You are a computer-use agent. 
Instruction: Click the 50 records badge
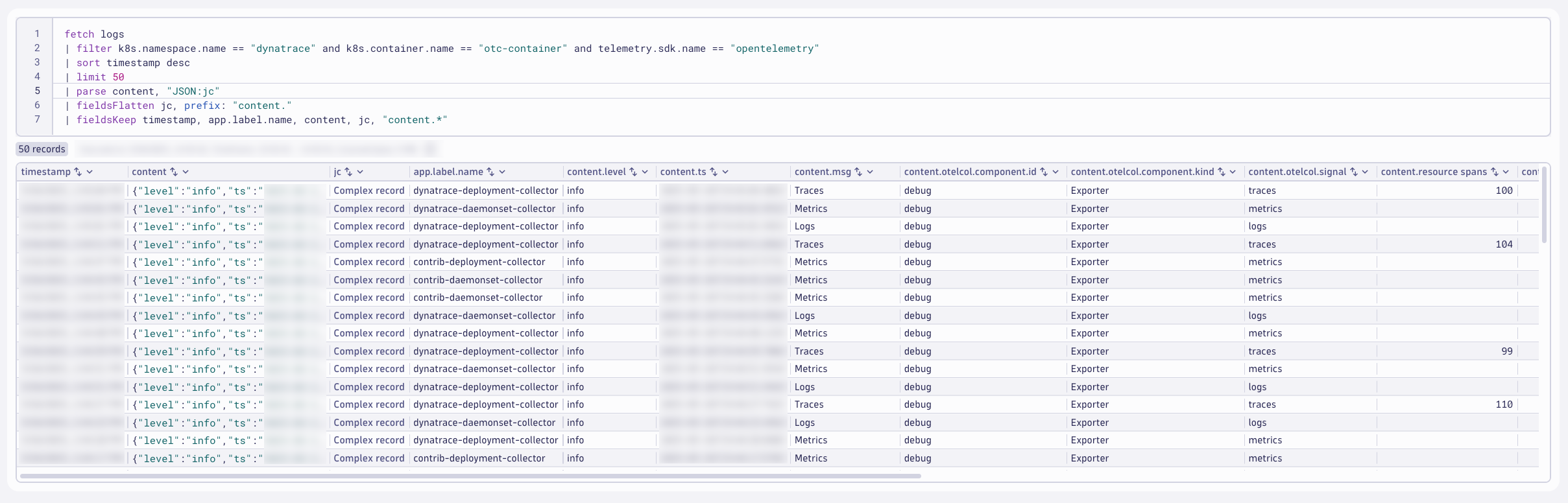(x=42, y=149)
